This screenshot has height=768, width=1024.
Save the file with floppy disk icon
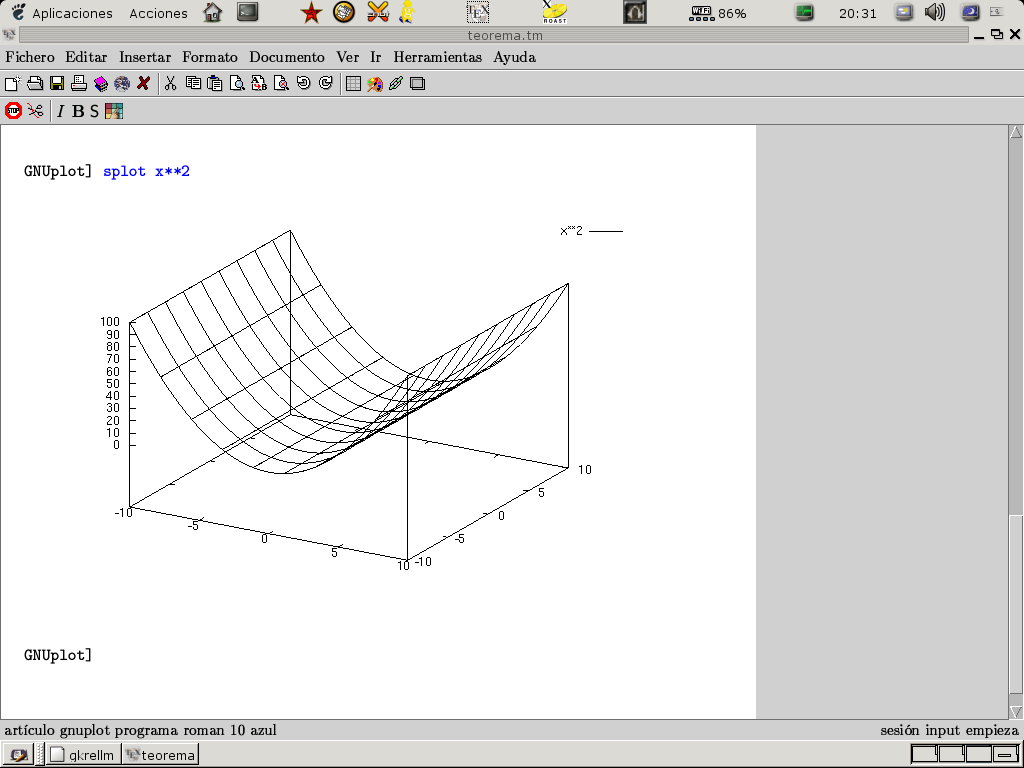pos(57,84)
